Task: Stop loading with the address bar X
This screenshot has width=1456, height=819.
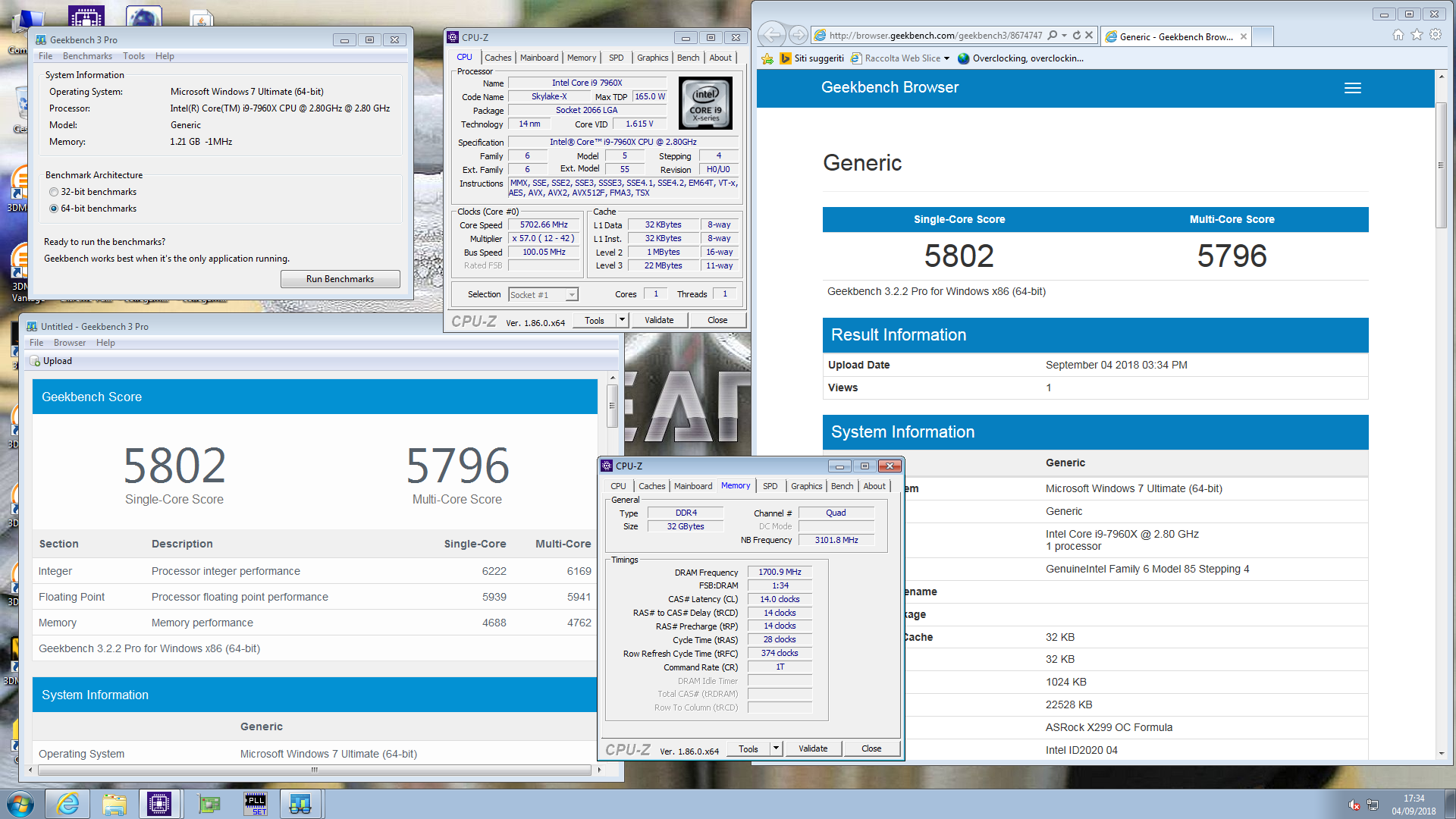Action: pos(1089,35)
